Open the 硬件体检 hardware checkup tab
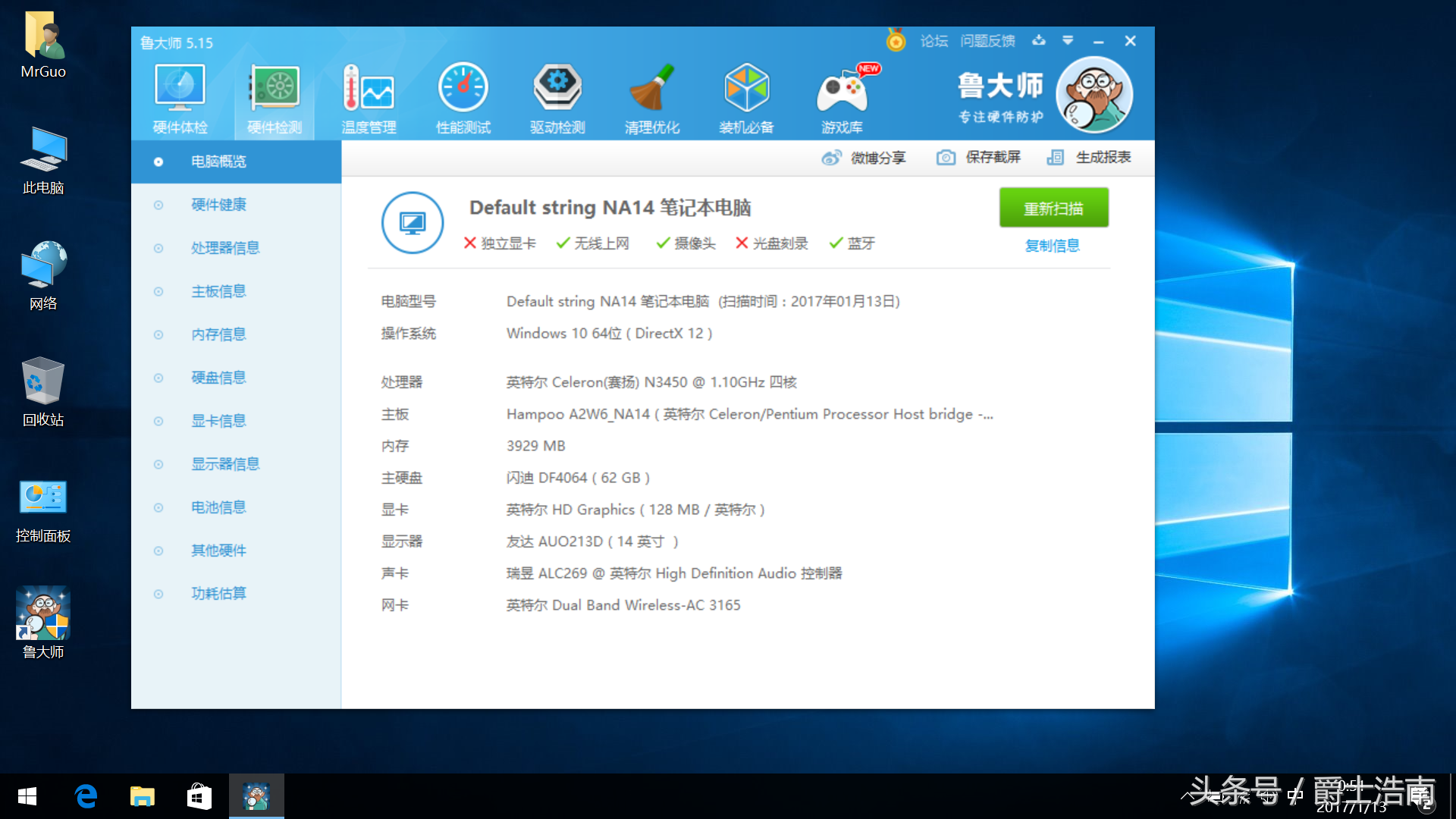1456x819 pixels. (180, 99)
